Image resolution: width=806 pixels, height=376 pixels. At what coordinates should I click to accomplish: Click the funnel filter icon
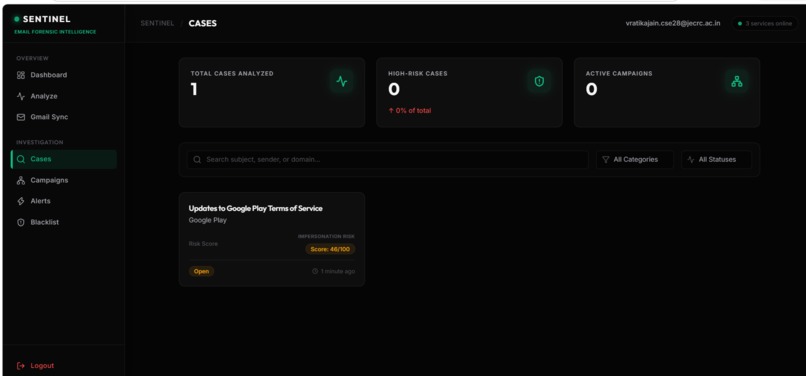point(606,159)
